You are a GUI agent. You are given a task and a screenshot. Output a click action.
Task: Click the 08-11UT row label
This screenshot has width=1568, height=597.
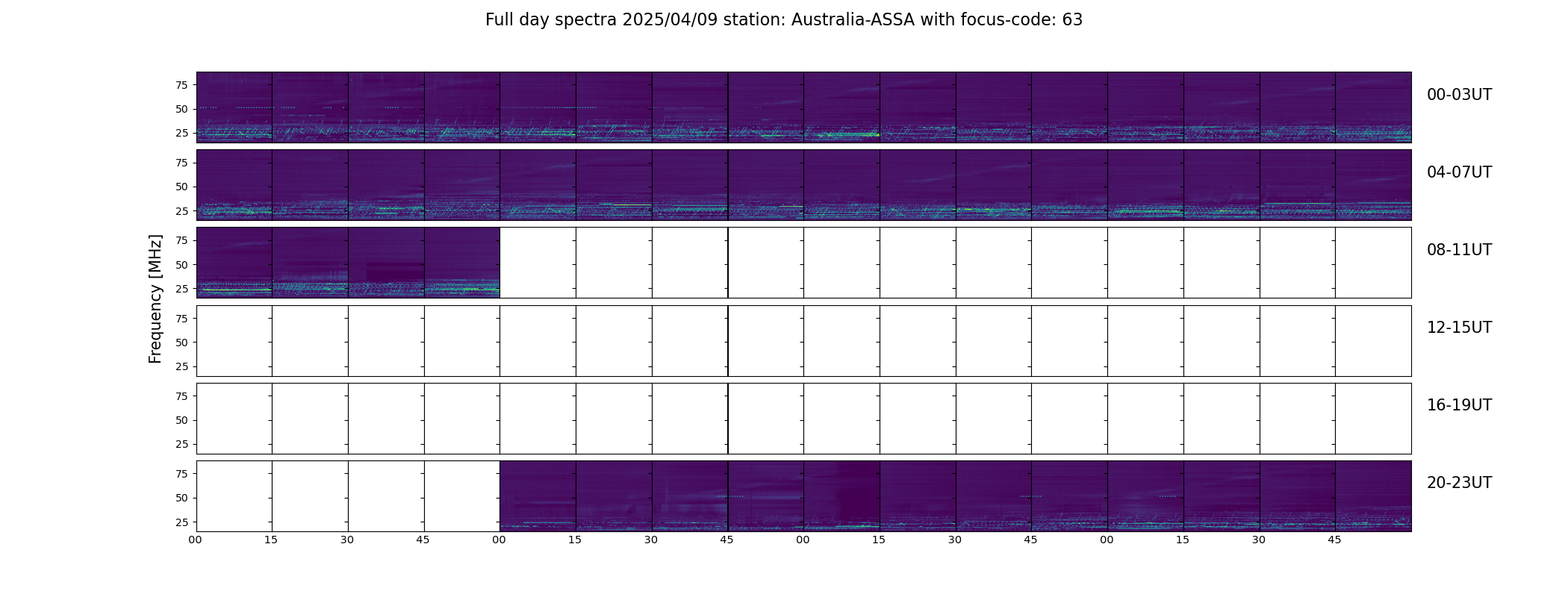pyautogui.click(x=1459, y=250)
